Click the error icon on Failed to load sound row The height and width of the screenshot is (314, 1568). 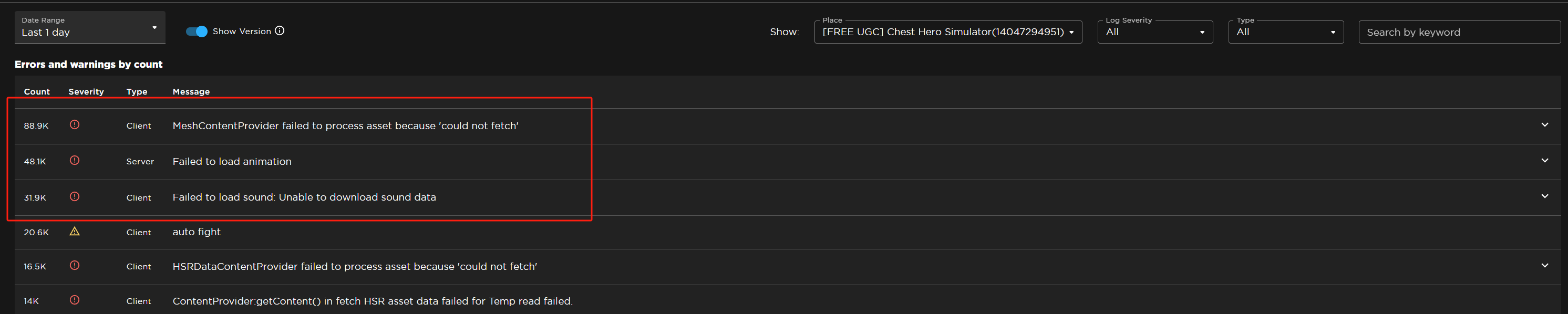point(75,196)
